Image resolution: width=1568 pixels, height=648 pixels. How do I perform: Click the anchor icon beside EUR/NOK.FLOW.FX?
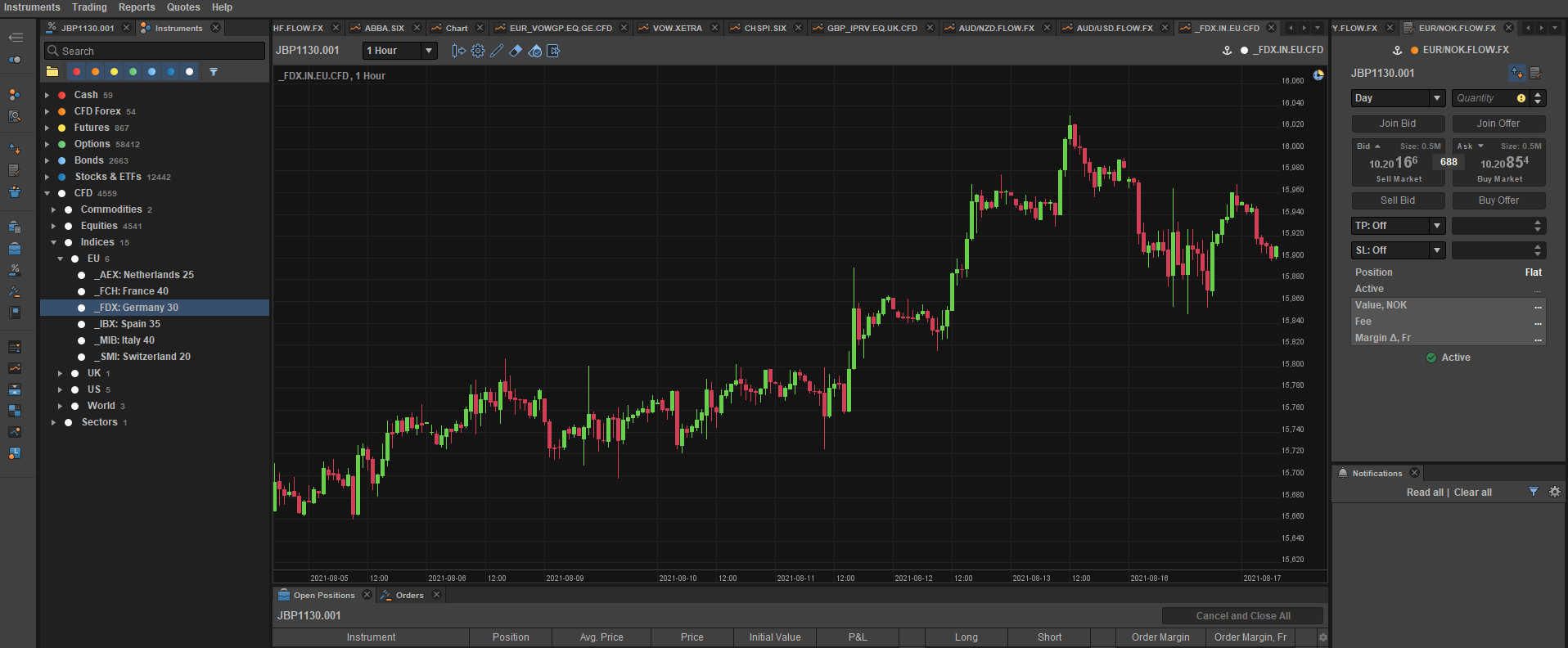tap(1397, 50)
